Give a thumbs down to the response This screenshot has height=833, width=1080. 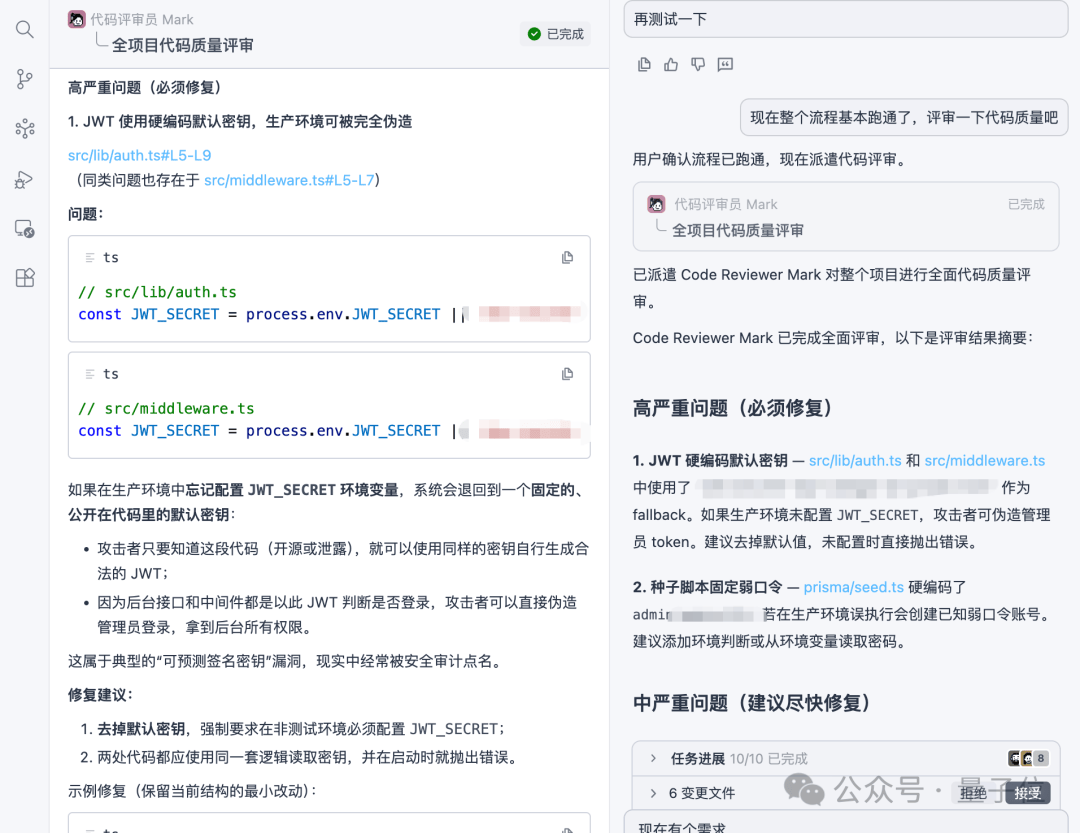[x=697, y=64]
